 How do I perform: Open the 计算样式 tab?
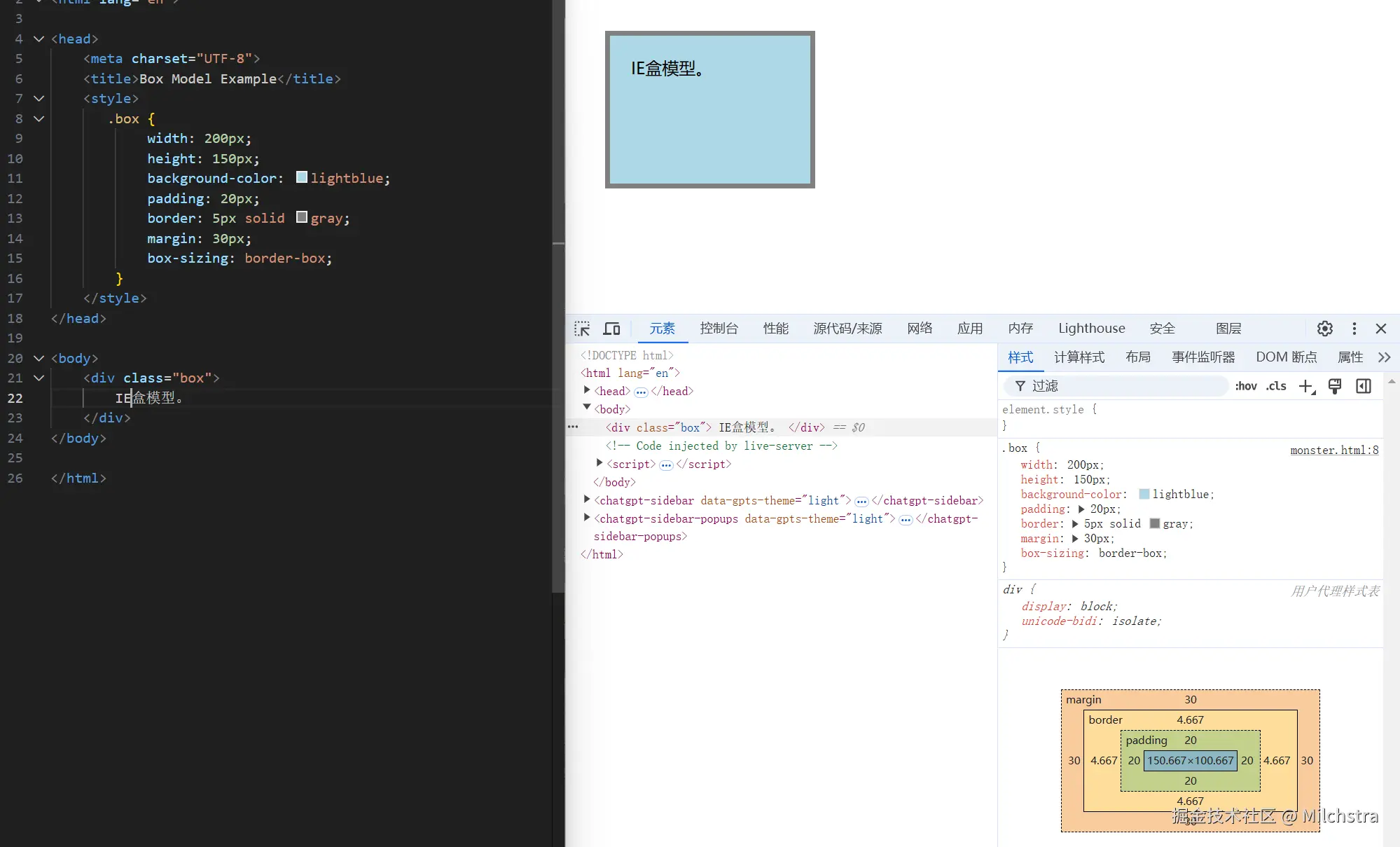click(1079, 357)
